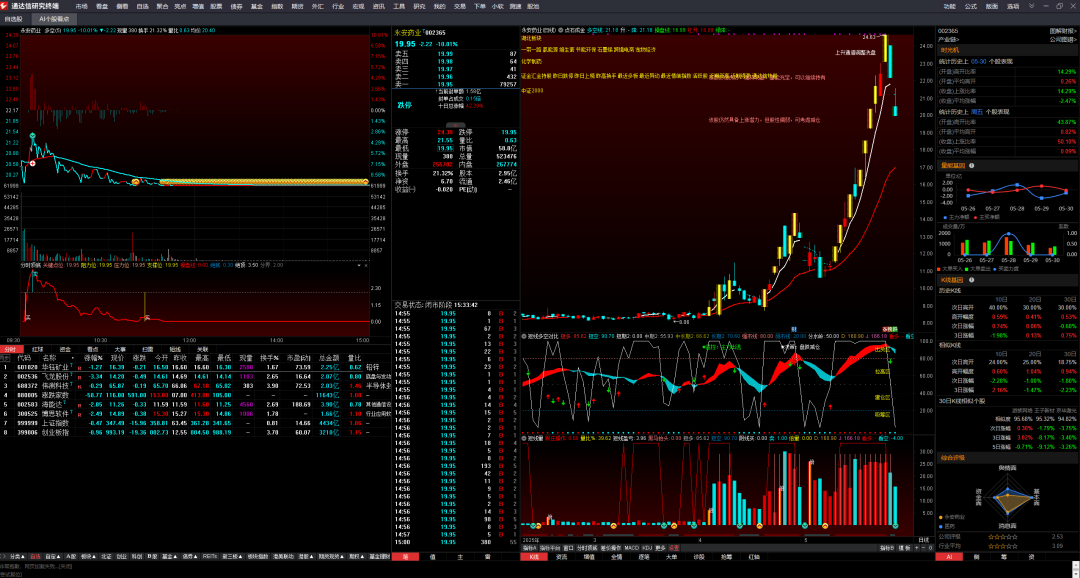Click the help icon beside 量能基因
Viewport: 1080px width, 578px height.
[x=971, y=165]
